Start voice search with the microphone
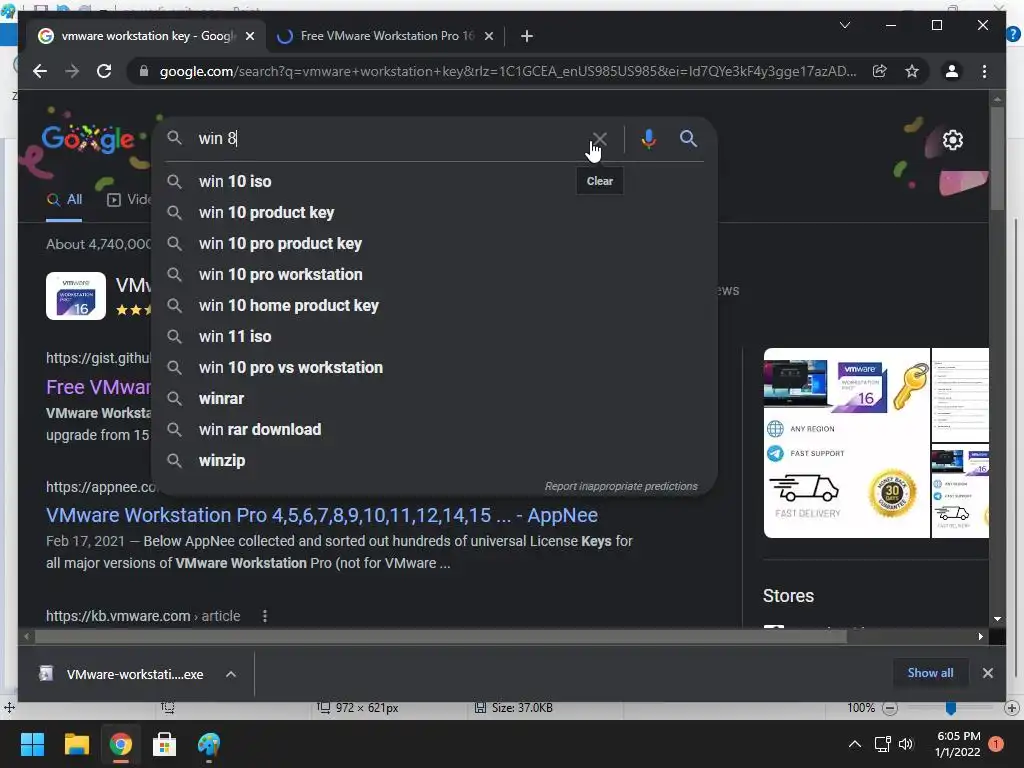 tap(648, 139)
